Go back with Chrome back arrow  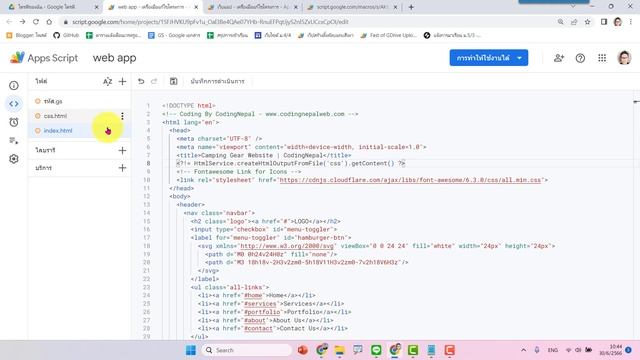(9, 22)
